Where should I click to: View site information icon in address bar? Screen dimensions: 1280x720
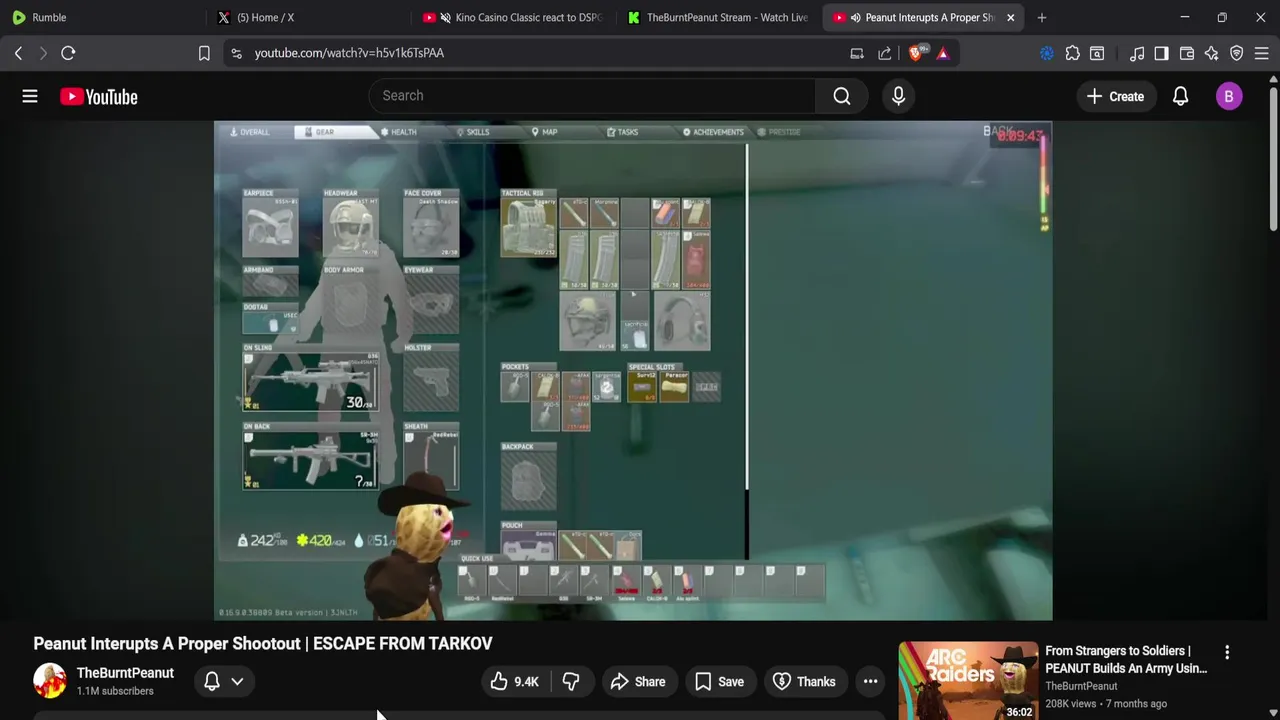pos(236,53)
